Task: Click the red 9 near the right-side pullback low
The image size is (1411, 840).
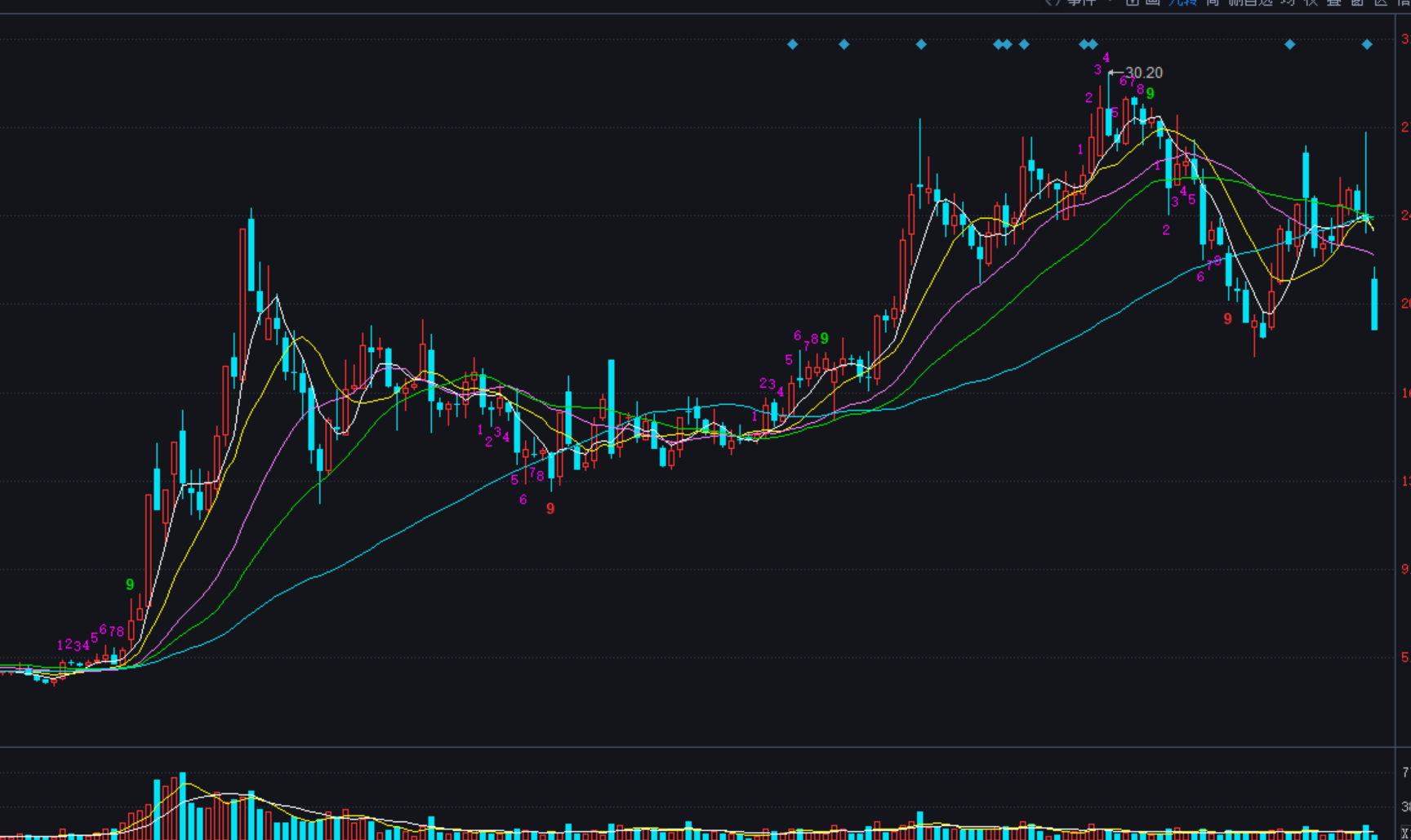Action: point(1227,319)
